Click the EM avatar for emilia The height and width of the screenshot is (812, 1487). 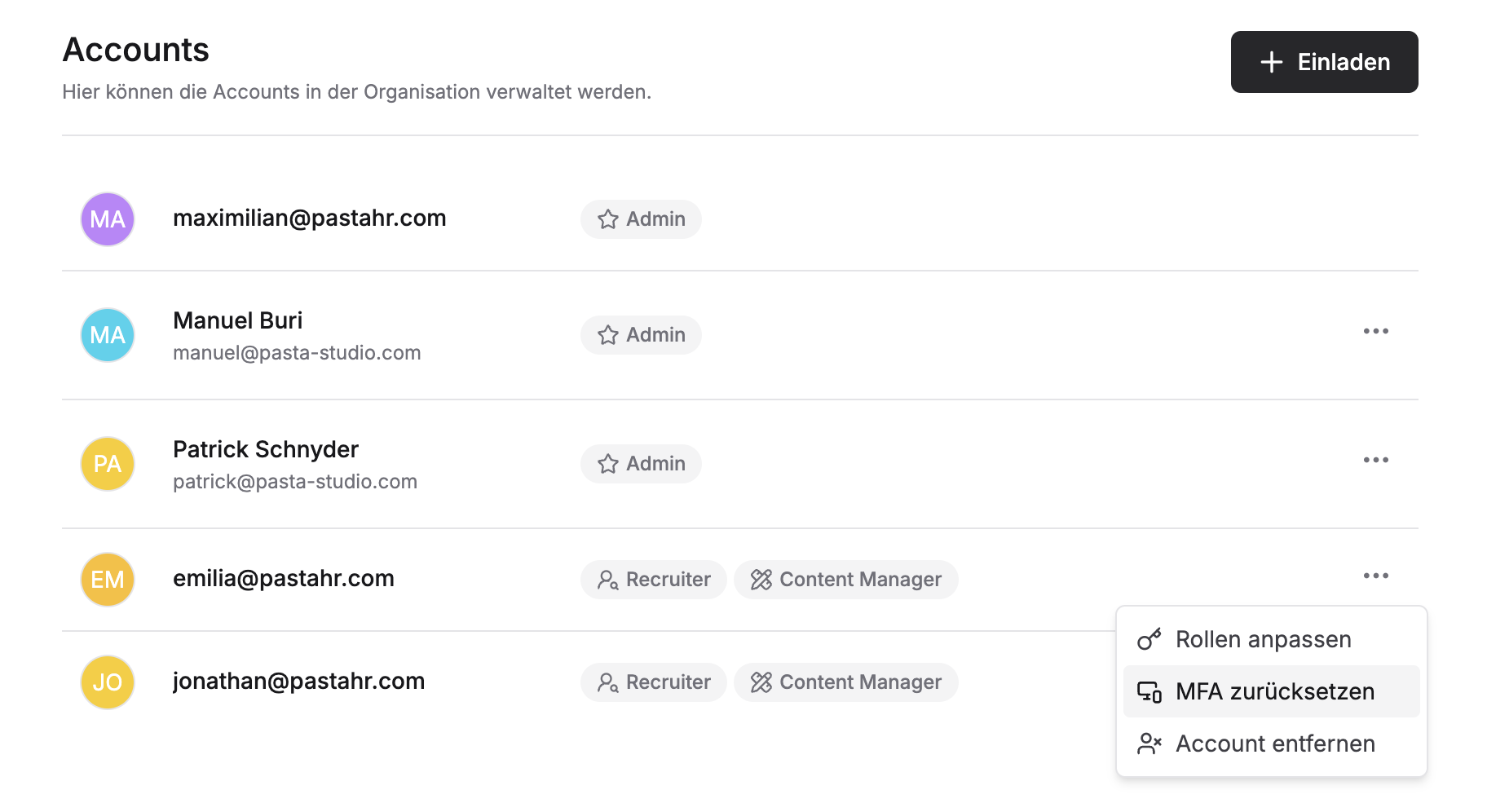[x=108, y=580]
